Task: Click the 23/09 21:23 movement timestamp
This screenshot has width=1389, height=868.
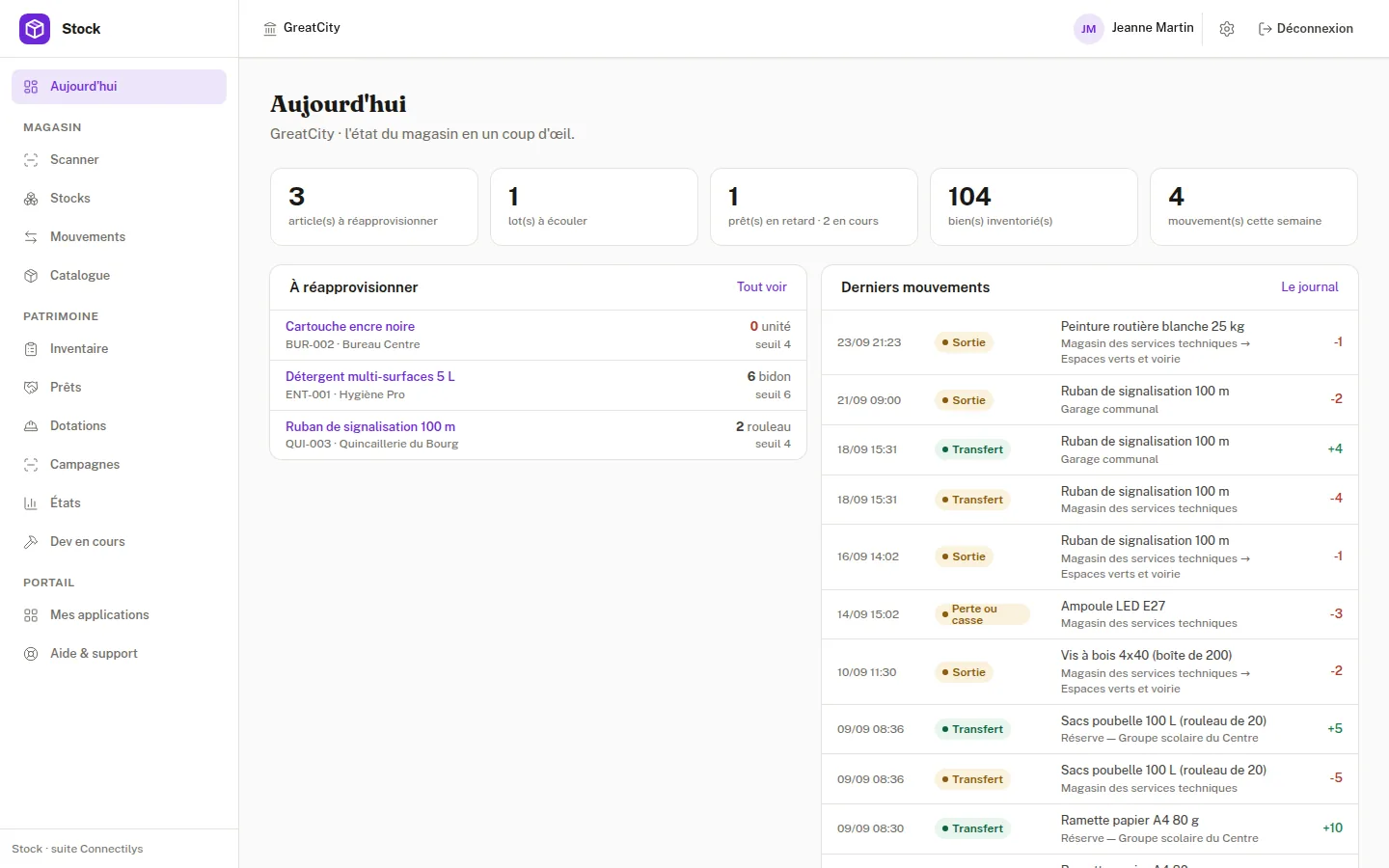Action: [x=869, y=342]
